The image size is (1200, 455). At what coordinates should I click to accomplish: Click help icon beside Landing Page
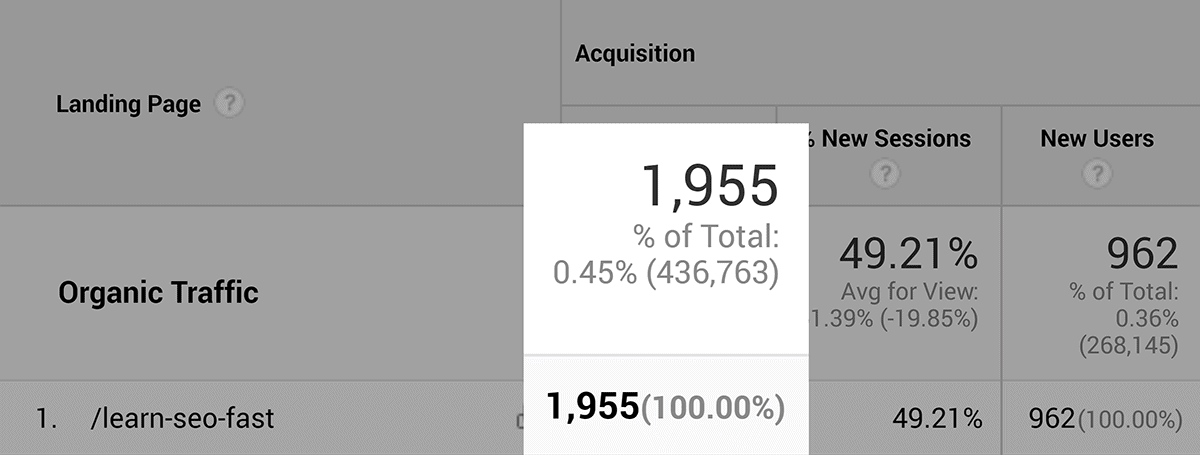231,103
